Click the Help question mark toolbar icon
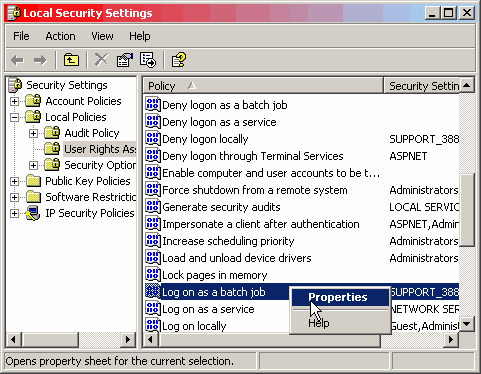This screenshot has height=374, width=481. point(179,60)
